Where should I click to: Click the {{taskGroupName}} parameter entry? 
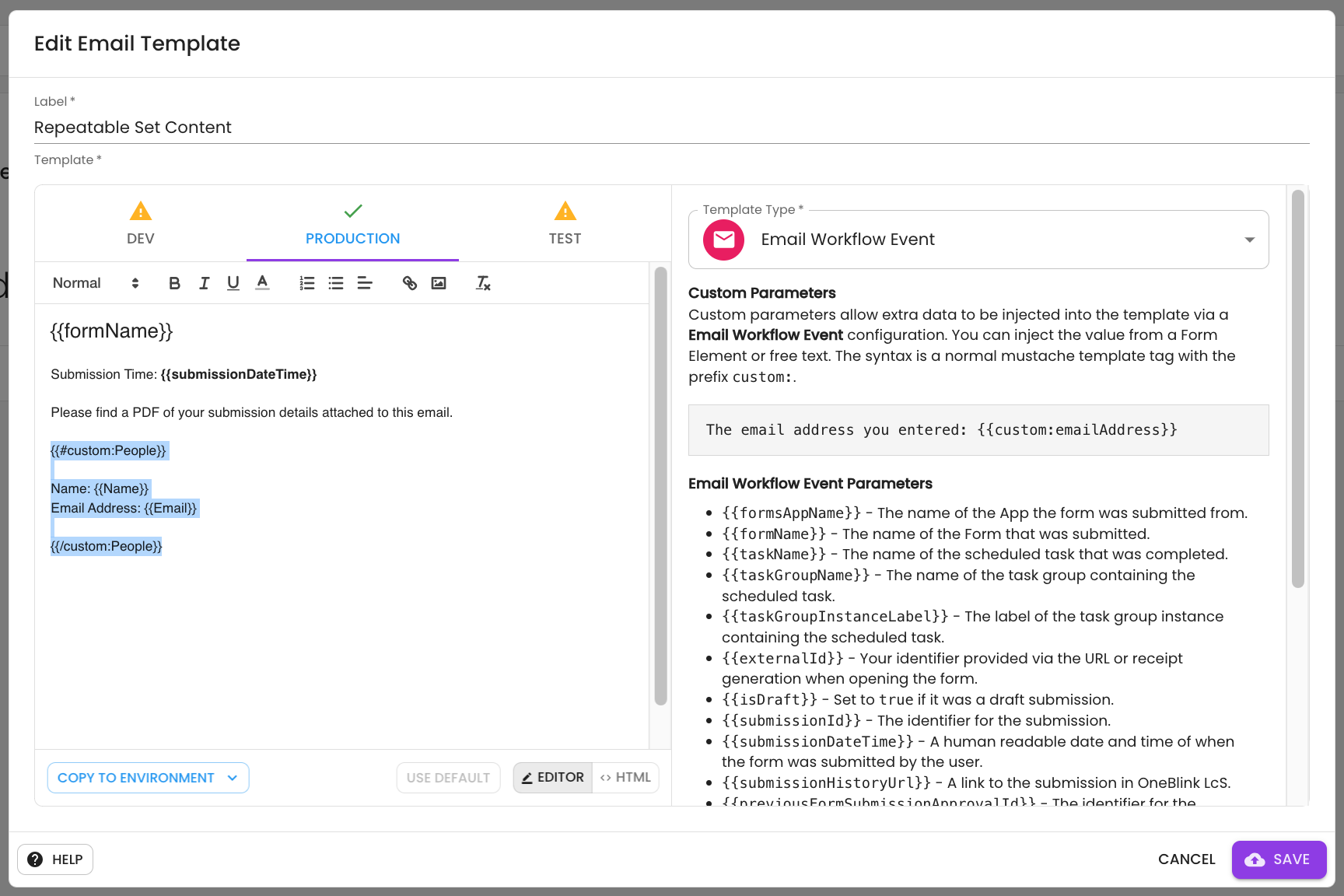click(958, 586)
